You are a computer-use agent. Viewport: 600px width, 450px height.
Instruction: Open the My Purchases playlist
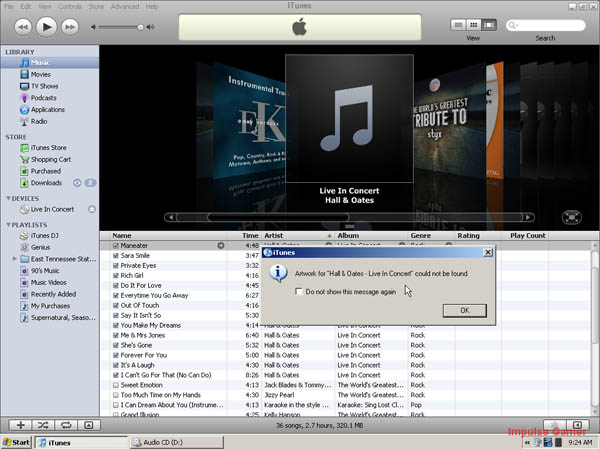click(50, 306)
